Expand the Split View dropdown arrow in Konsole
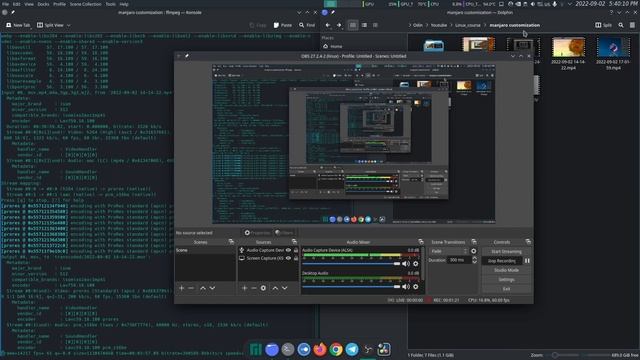Viewport: 640px width, 360px height. 68,25
